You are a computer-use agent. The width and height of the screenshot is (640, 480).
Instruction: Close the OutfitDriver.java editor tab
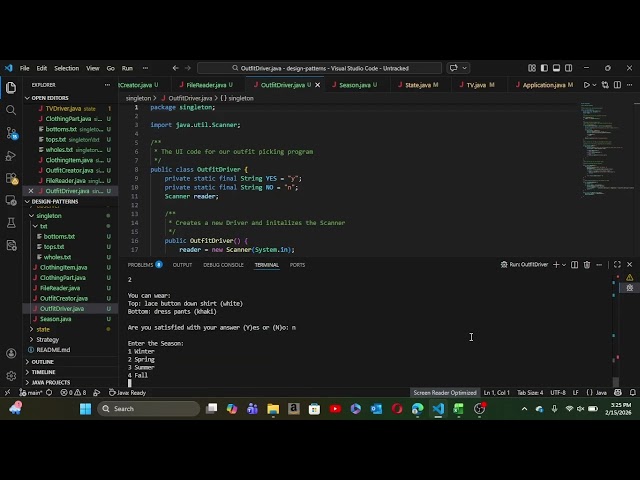tap(318, 85)
